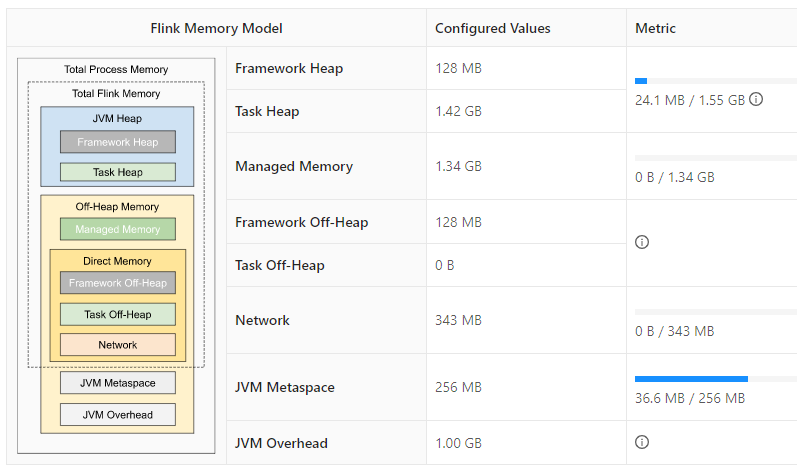Image resolution: width=797 pixels, height=471 pixels.
Task: Click info icon in Framework Off-Heap metric cell
Action: [x=642, y=243]
